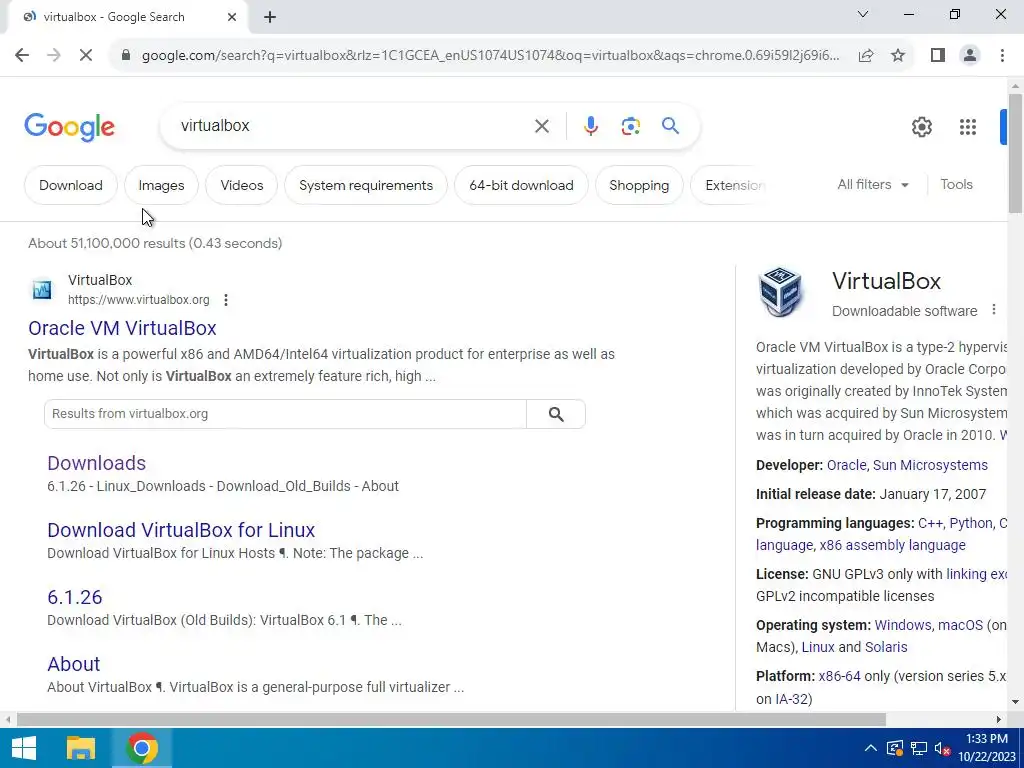Open more options for virtualbox.org result
Viewport: 1024px width, 768px height.
(226, 300)
